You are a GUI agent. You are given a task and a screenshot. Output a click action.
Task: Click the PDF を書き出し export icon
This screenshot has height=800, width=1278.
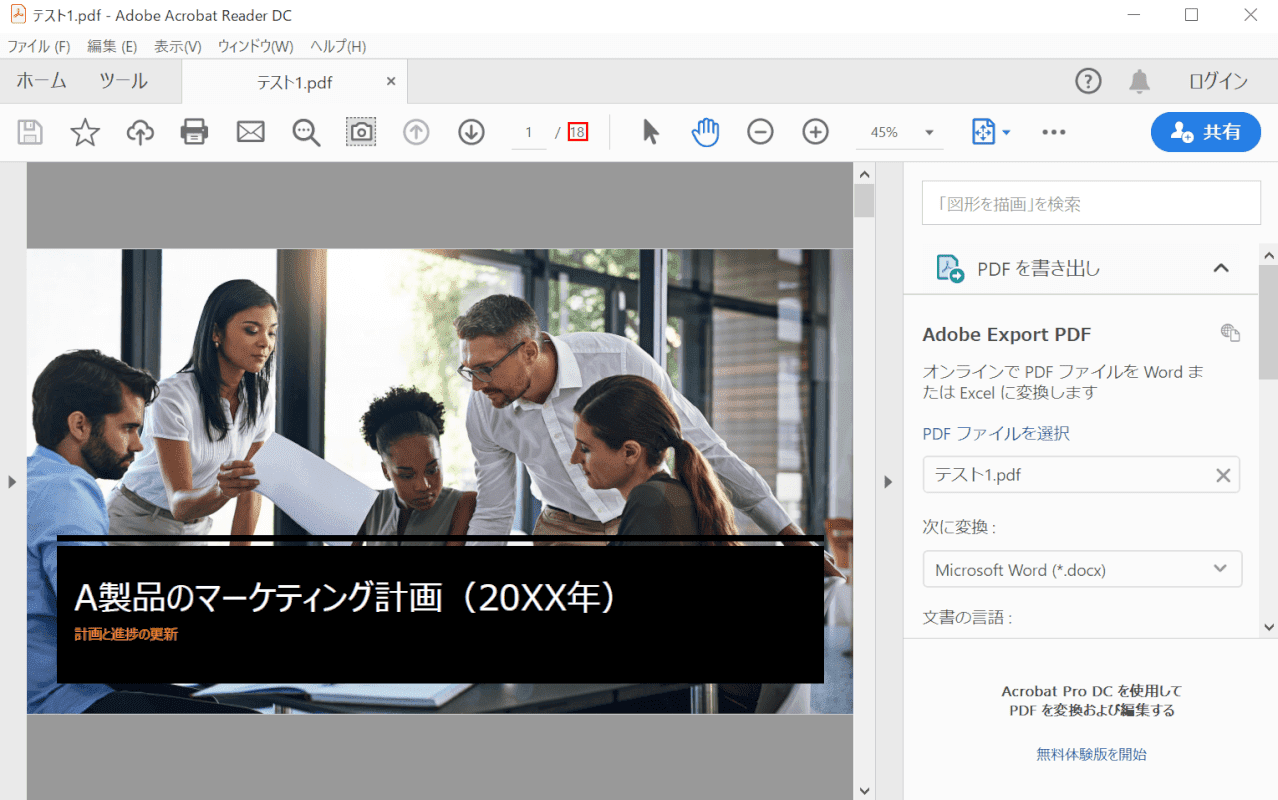tap(949, 268)
